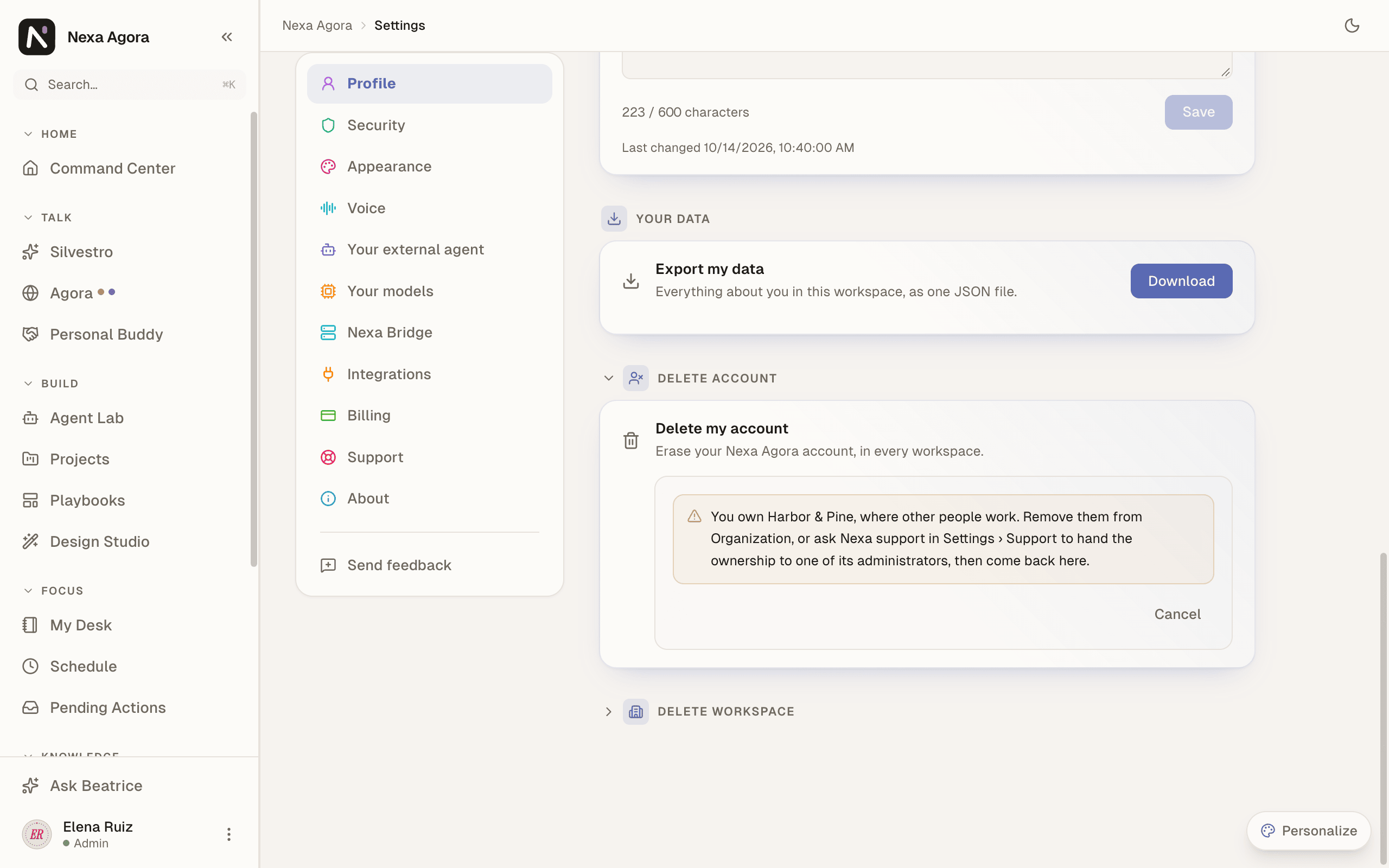Click the Elena Ruiz avatar
1389x868 pixels.
[37, 834]
